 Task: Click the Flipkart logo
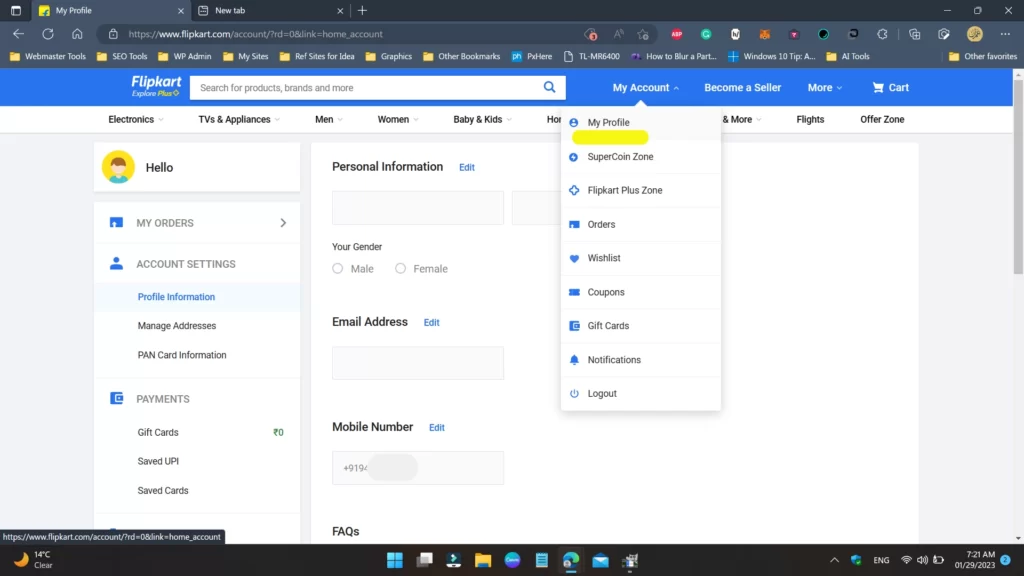(x=156, y=86)
